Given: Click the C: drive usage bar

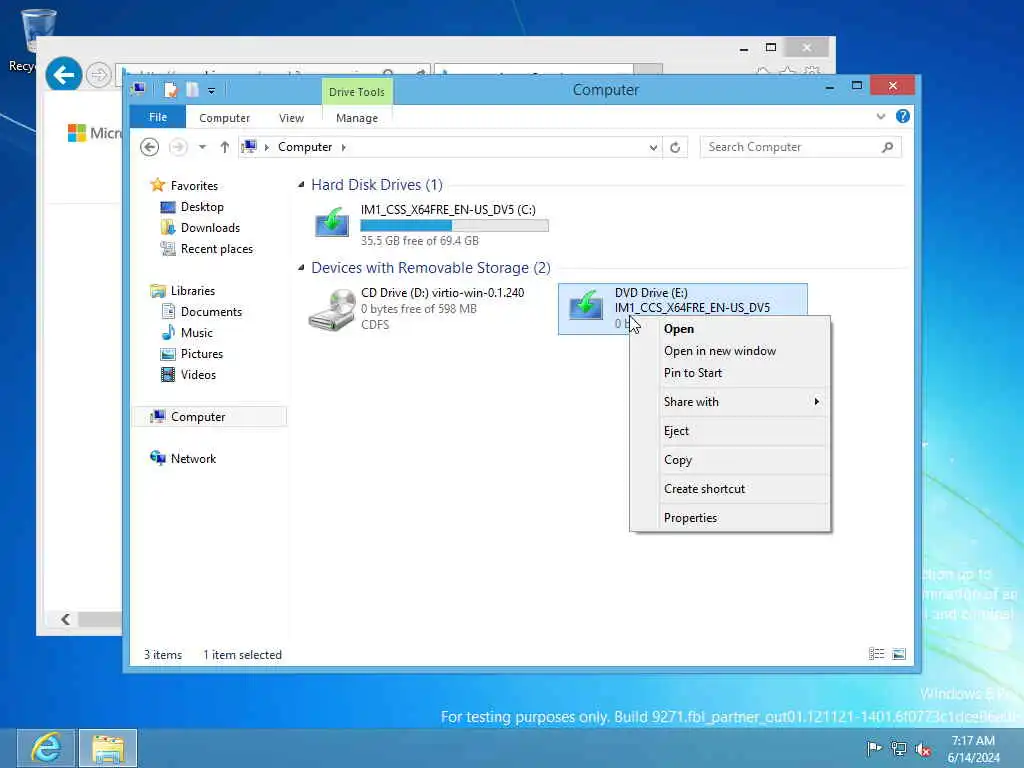Looking at the screenshot, I should 455,225.
